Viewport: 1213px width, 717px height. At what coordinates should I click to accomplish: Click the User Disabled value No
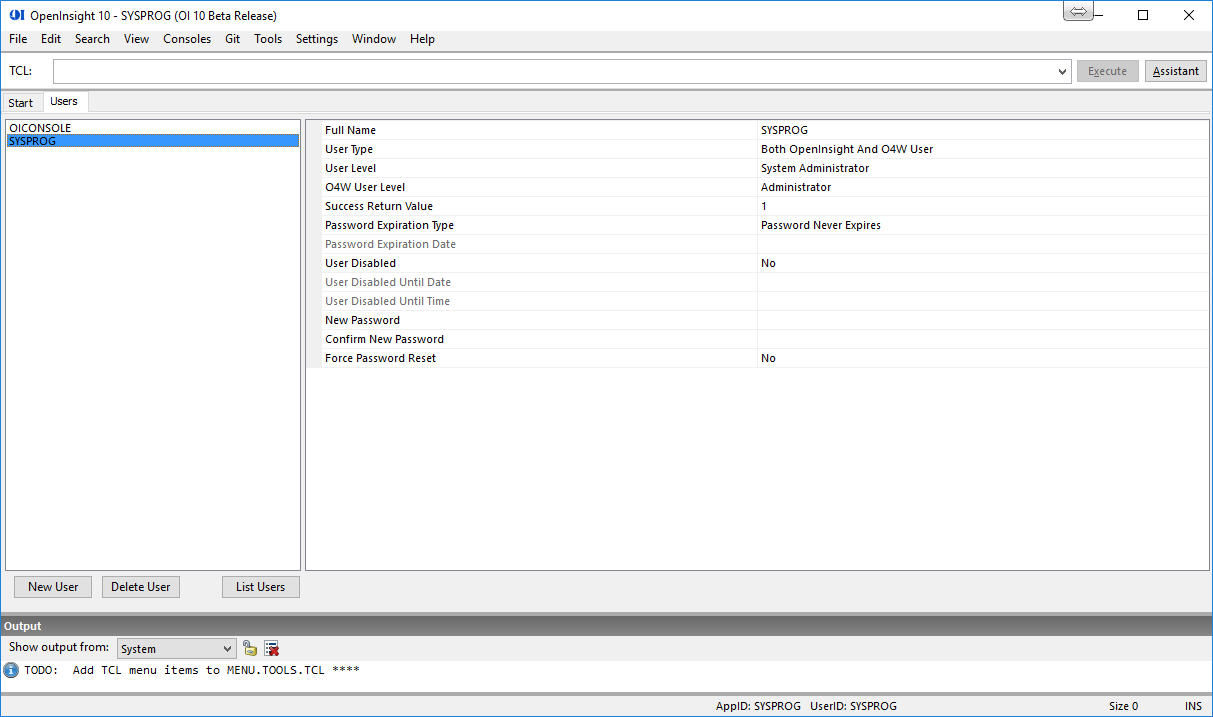[x=983, y=263]
